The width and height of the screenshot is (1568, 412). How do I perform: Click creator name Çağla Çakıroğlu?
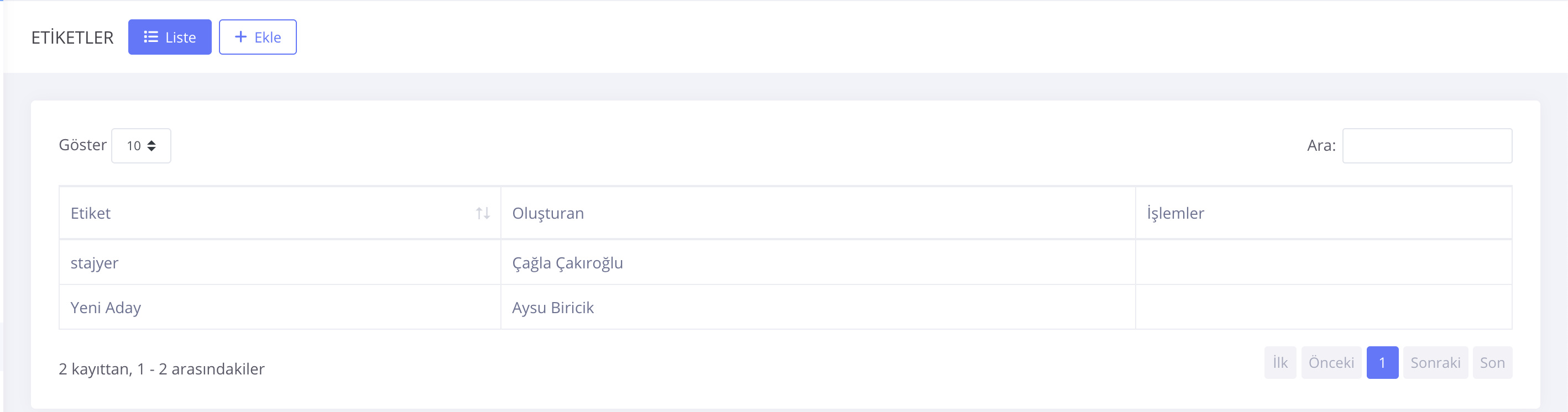pyautogui.click(x=567, y=263)
